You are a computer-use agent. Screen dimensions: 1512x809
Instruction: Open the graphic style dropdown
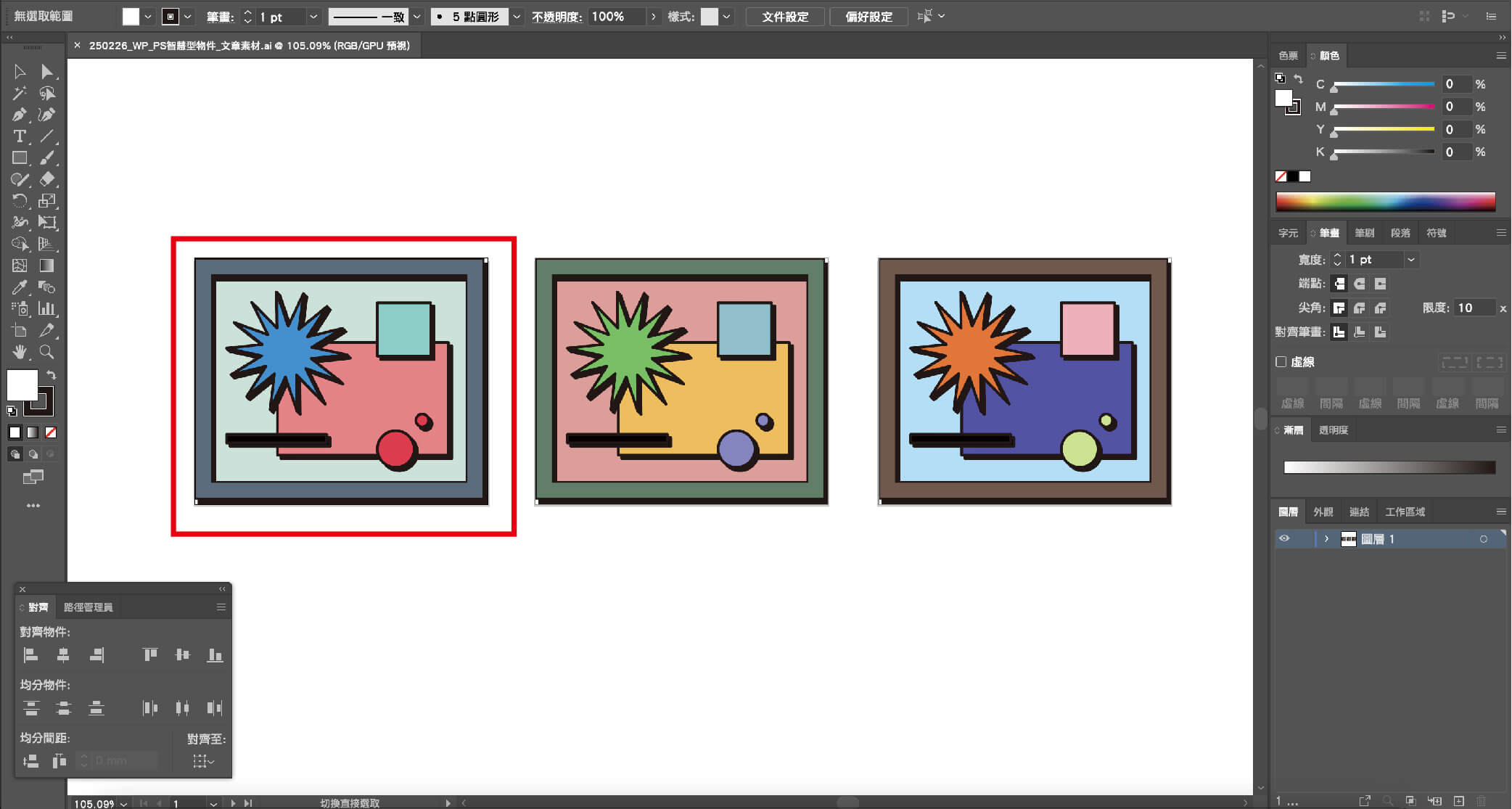(726, 17)
